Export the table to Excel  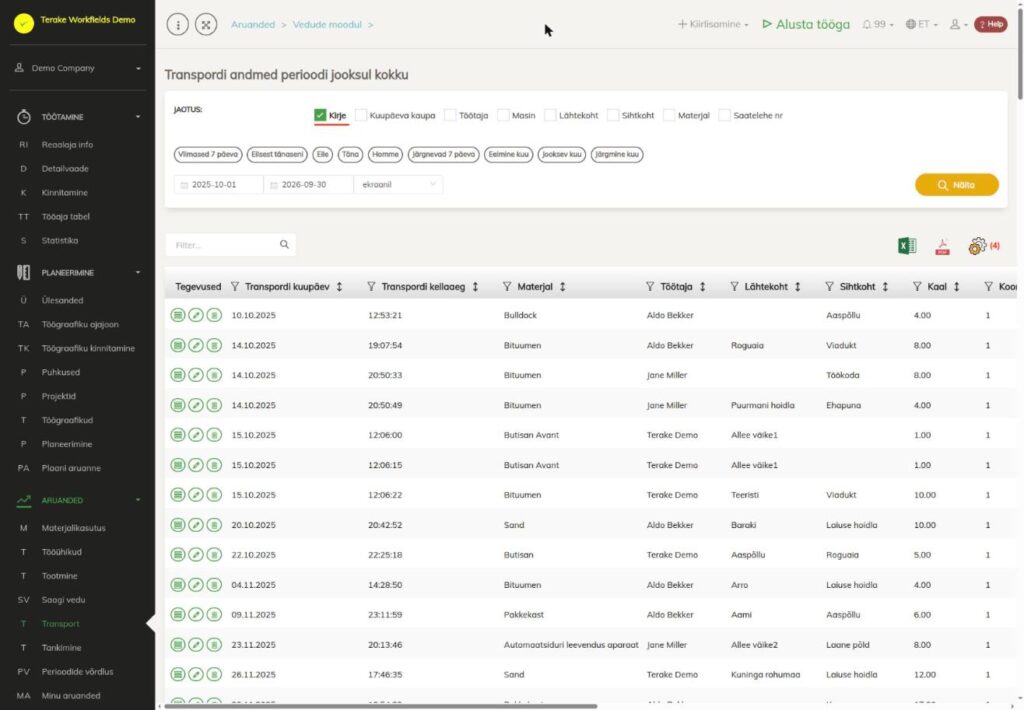point(907,246)
